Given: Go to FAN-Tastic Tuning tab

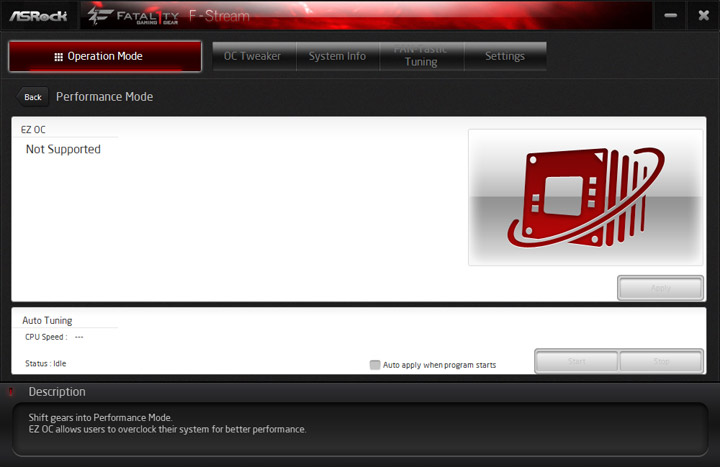Looking at the screenshot, I should coord(422,56).
